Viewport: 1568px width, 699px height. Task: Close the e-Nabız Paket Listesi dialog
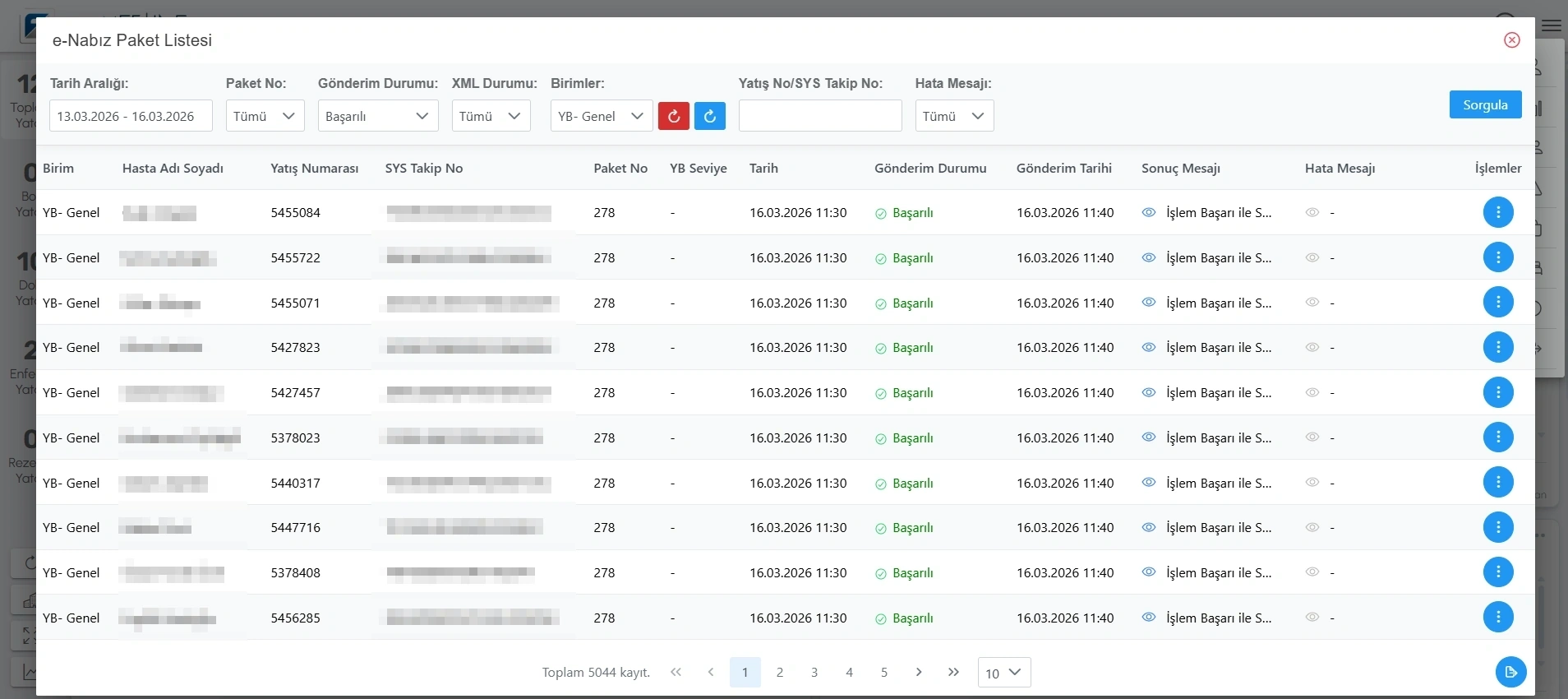point(1511,40)
